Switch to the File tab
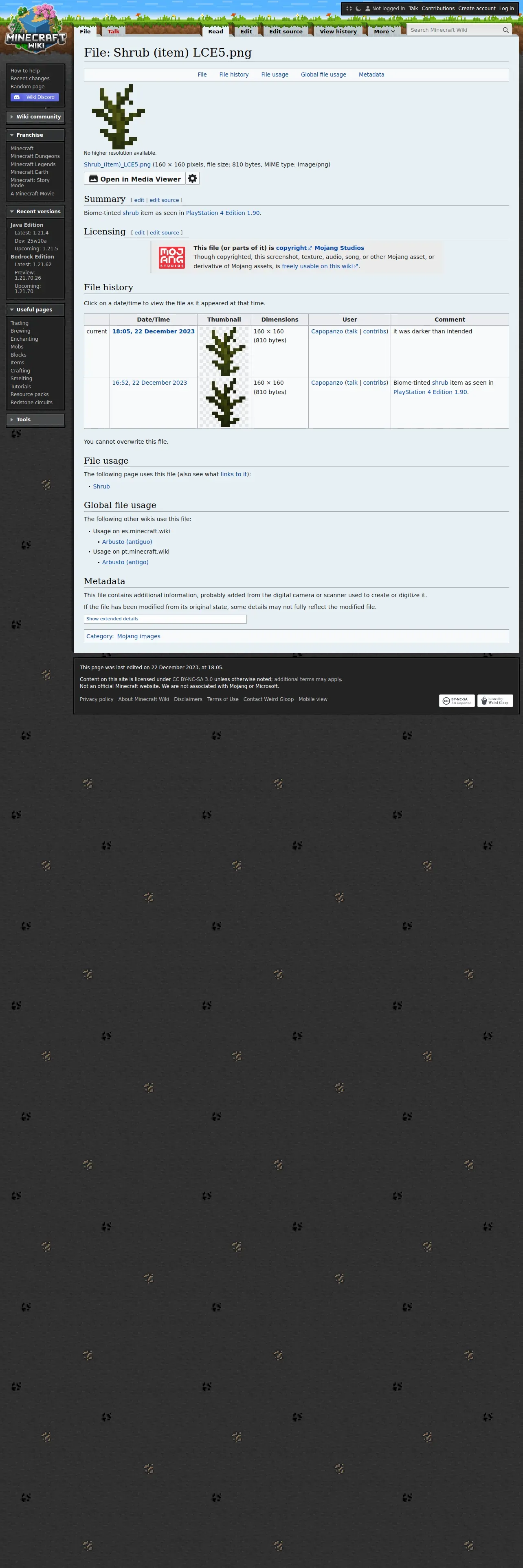523x1568 pixels. click(x=85, y=32)
